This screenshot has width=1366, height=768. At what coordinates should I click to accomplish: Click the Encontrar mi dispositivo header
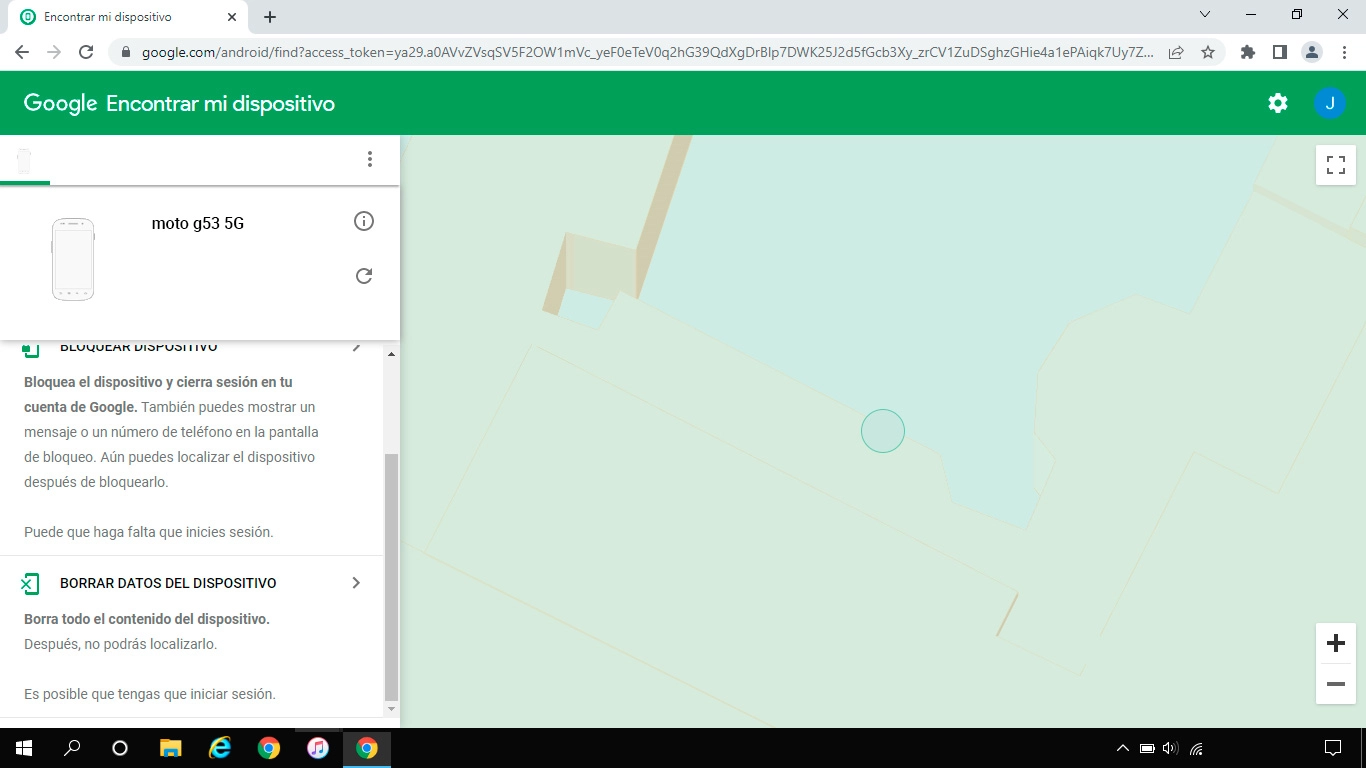pyautogui.click(x=219, y=102)
